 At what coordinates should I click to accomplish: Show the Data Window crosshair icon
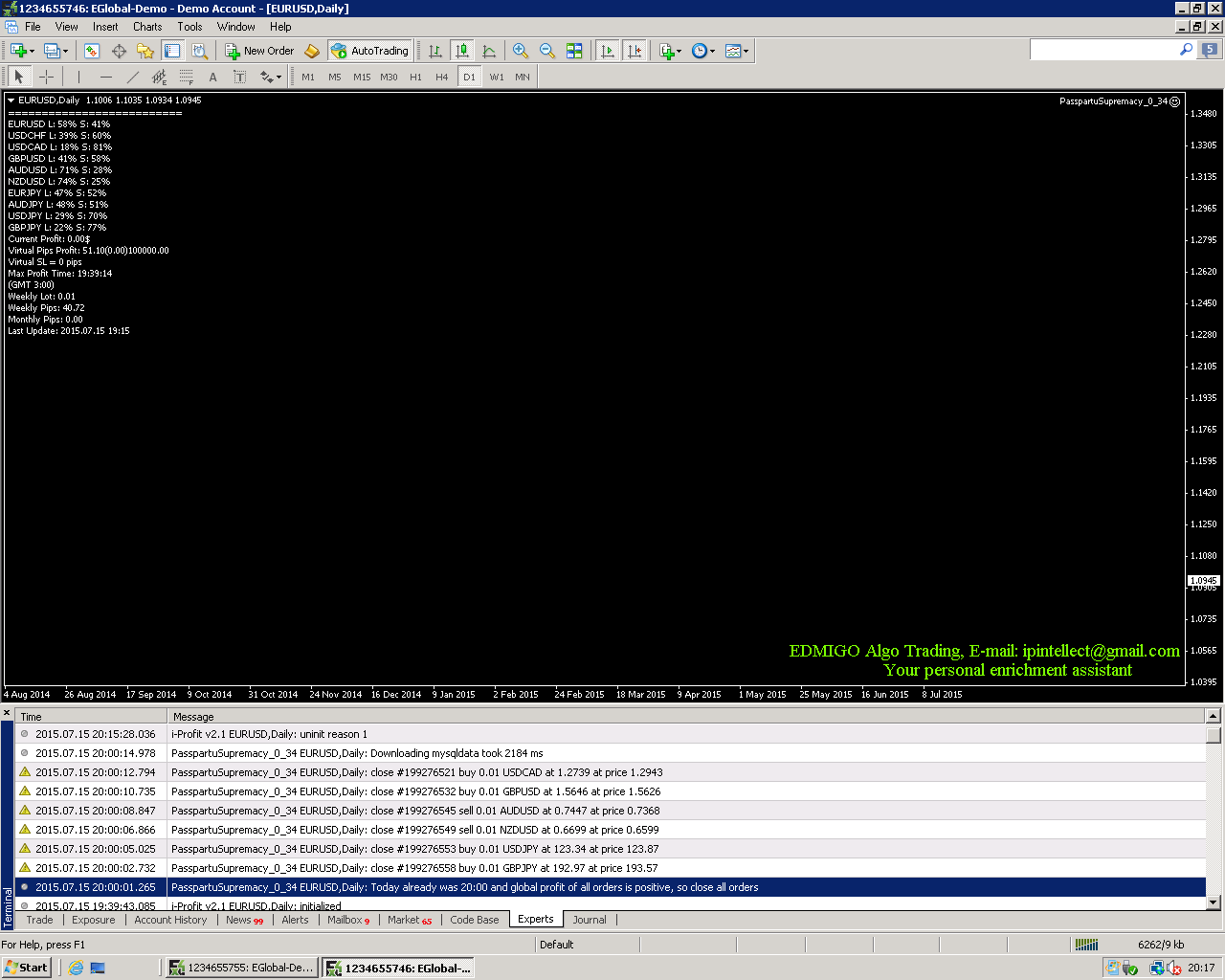point(119,51)
